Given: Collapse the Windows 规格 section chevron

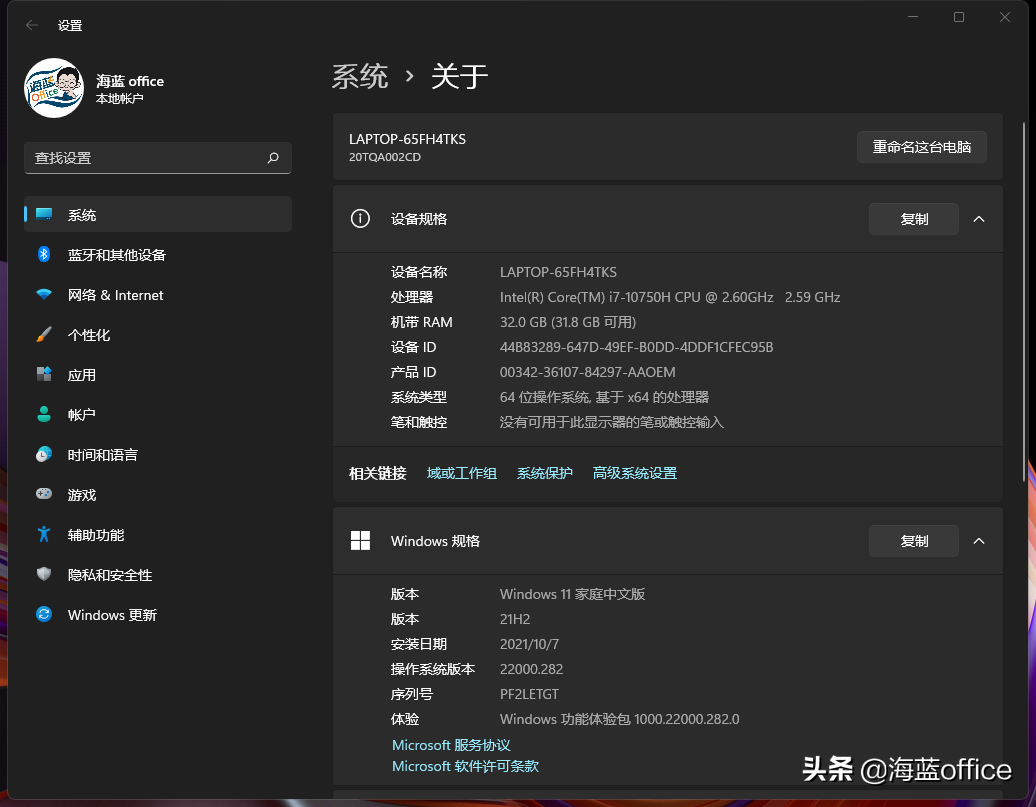Looking at the screenshot, I should (x=979, y=541).
